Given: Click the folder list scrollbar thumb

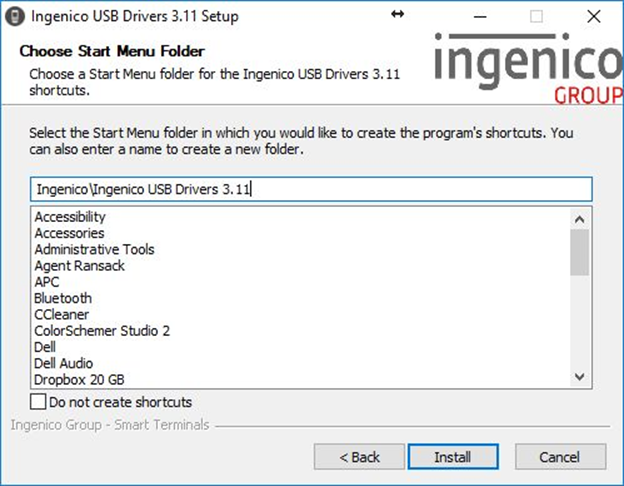Looking at the screenshot, I should [579, 252].
